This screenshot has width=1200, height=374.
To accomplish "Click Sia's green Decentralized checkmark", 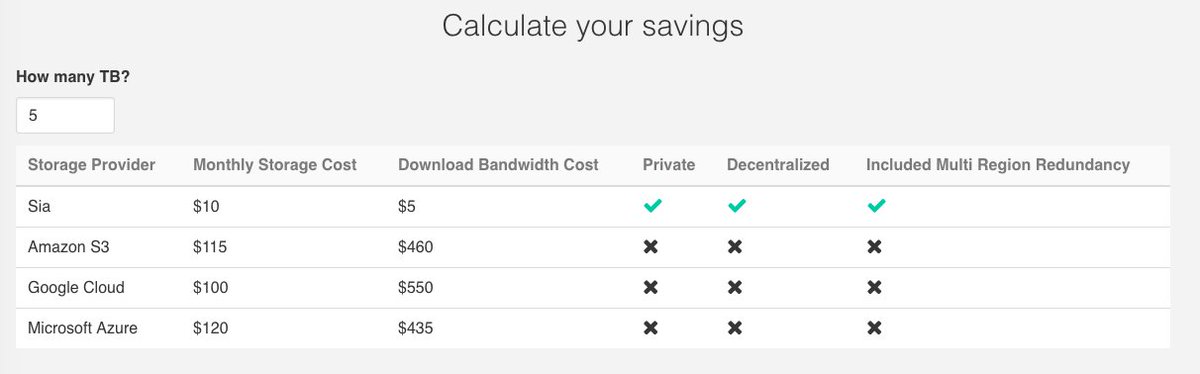I will coord(737,206).
